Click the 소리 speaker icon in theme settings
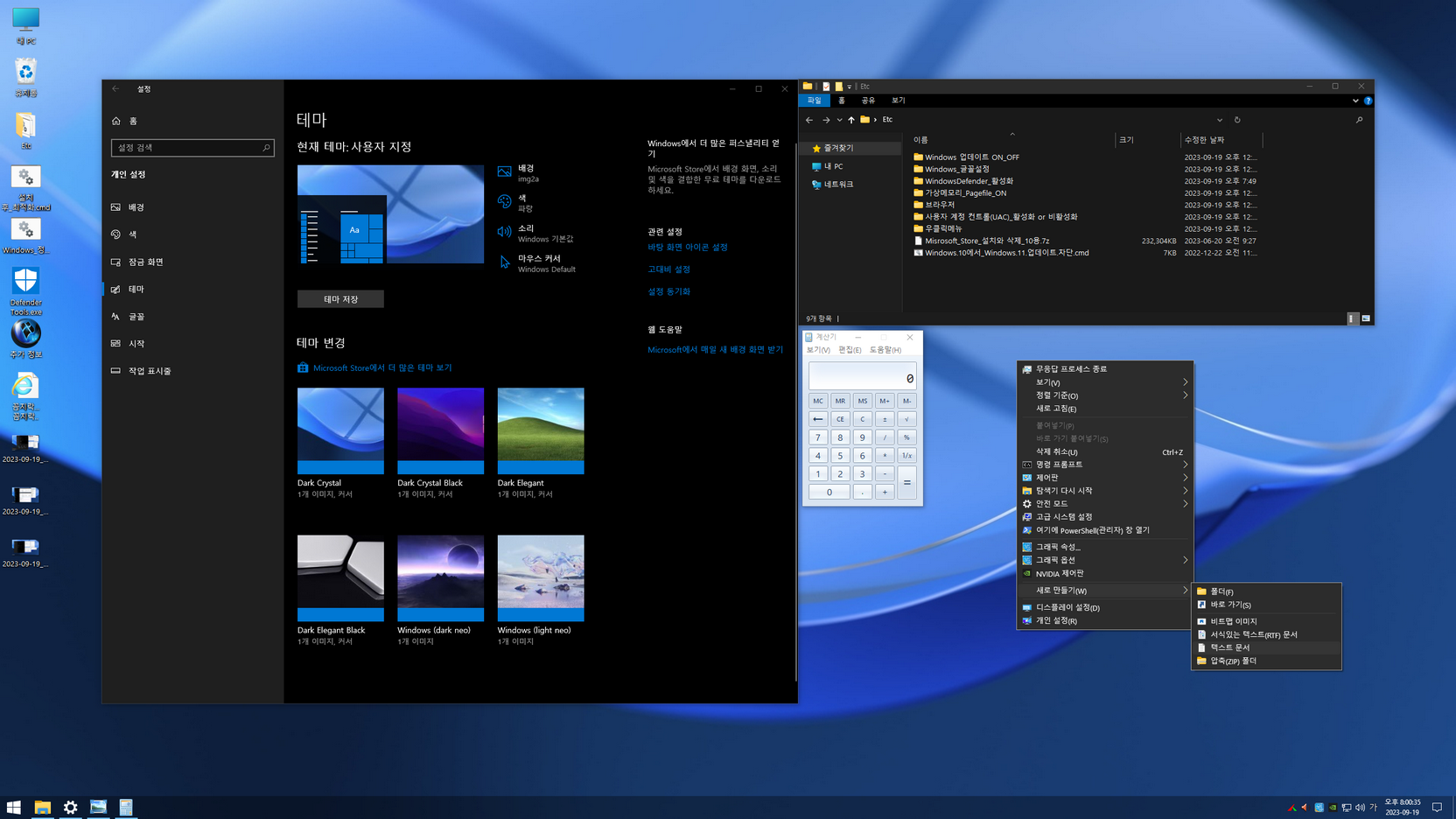Screen dimensions: 1456x819 505,232
